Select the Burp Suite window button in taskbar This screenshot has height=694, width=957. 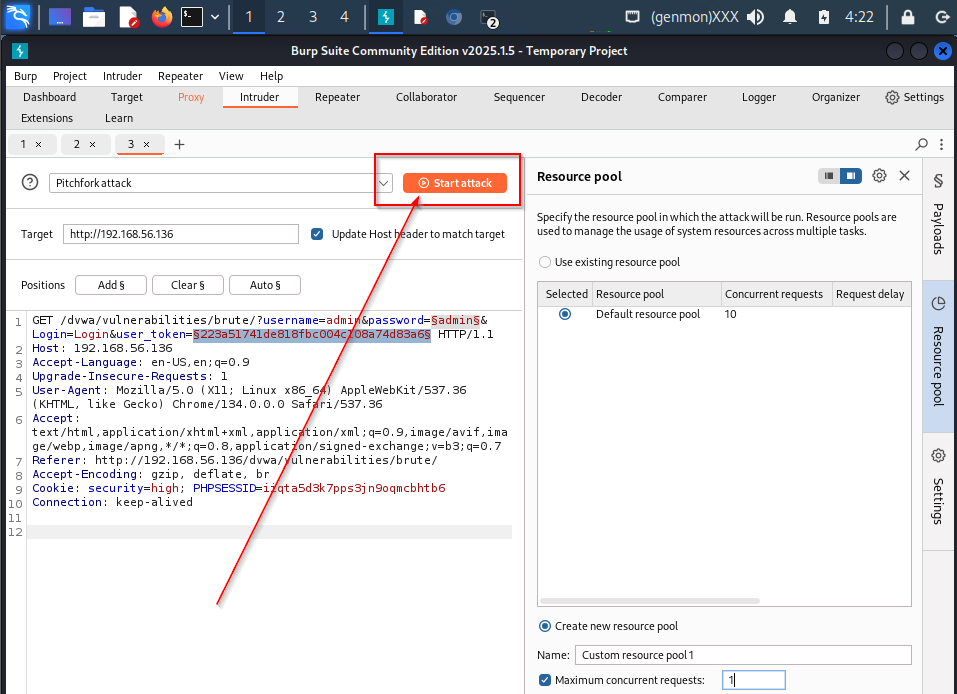386,16
